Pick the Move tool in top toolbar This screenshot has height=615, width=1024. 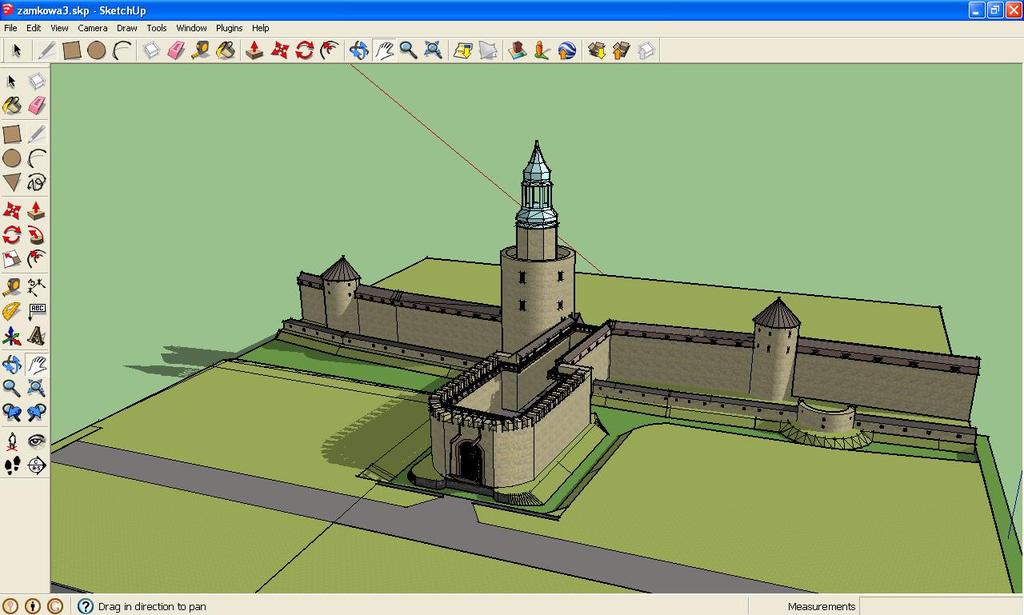tap(280, 50)
